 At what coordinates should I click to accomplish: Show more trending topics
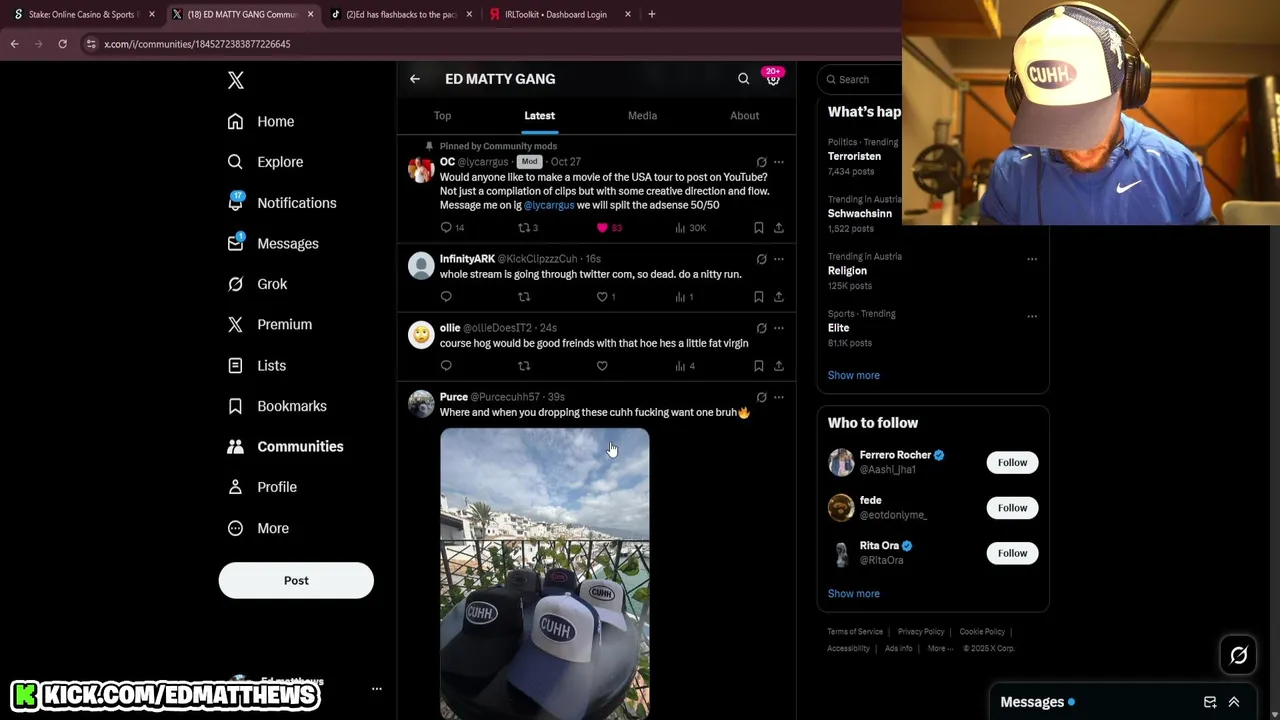[854, 375]
